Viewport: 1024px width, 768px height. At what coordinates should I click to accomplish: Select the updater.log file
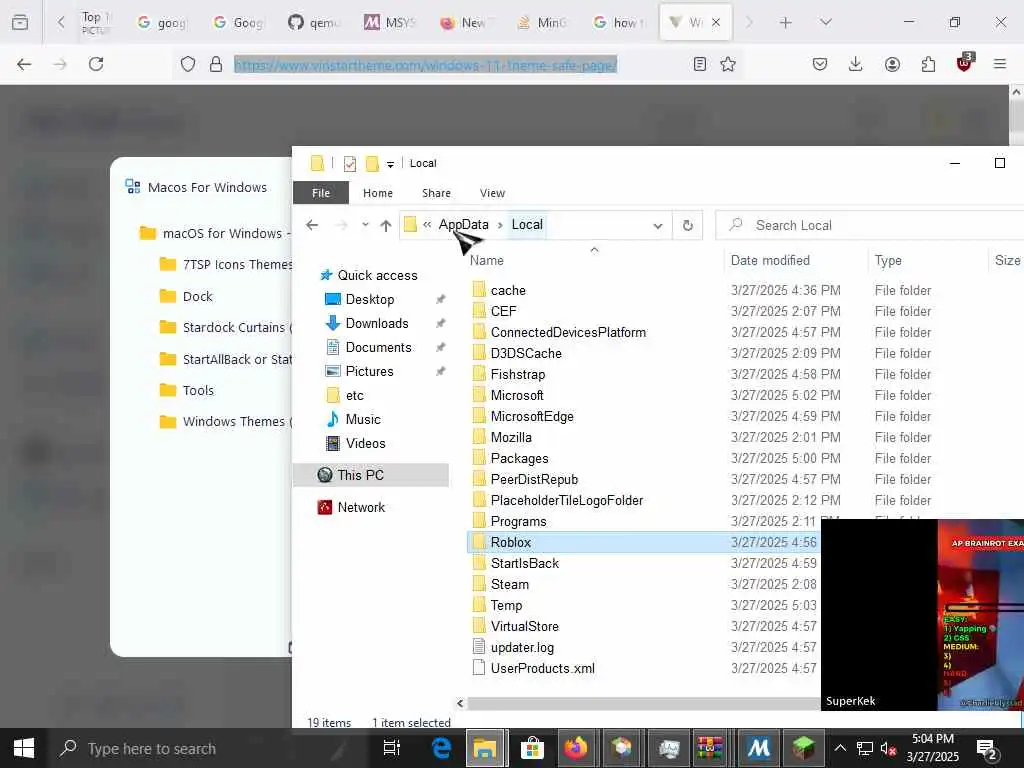522,647
